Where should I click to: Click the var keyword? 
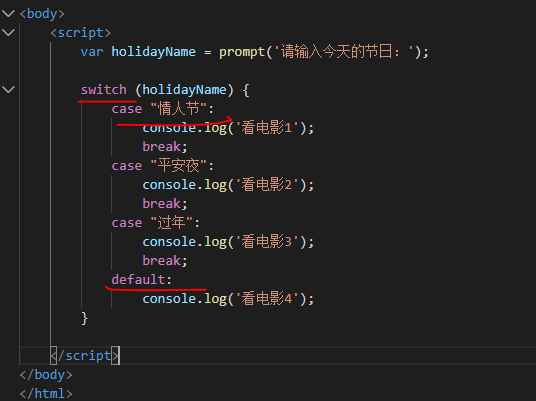(x=92, y=52)
